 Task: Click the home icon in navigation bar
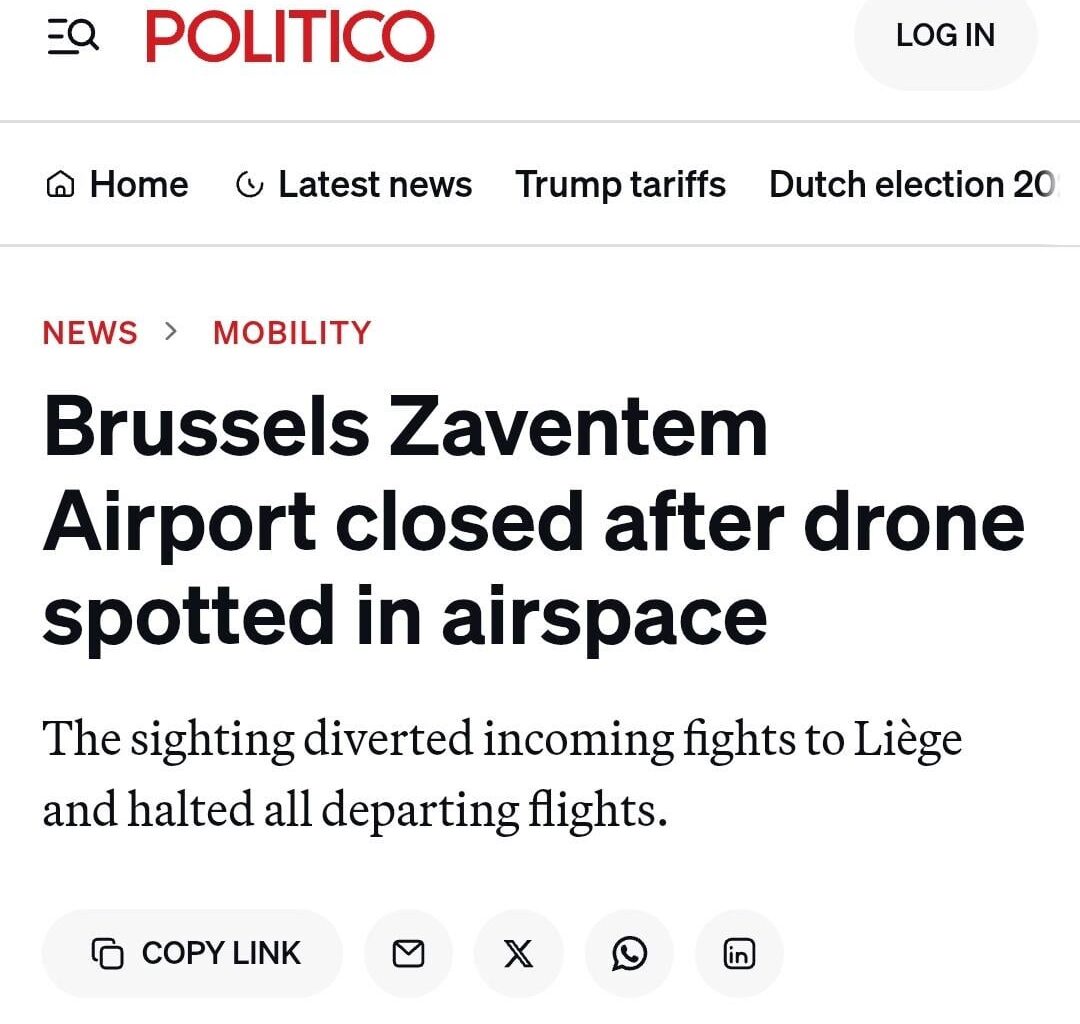coord(60,184)
